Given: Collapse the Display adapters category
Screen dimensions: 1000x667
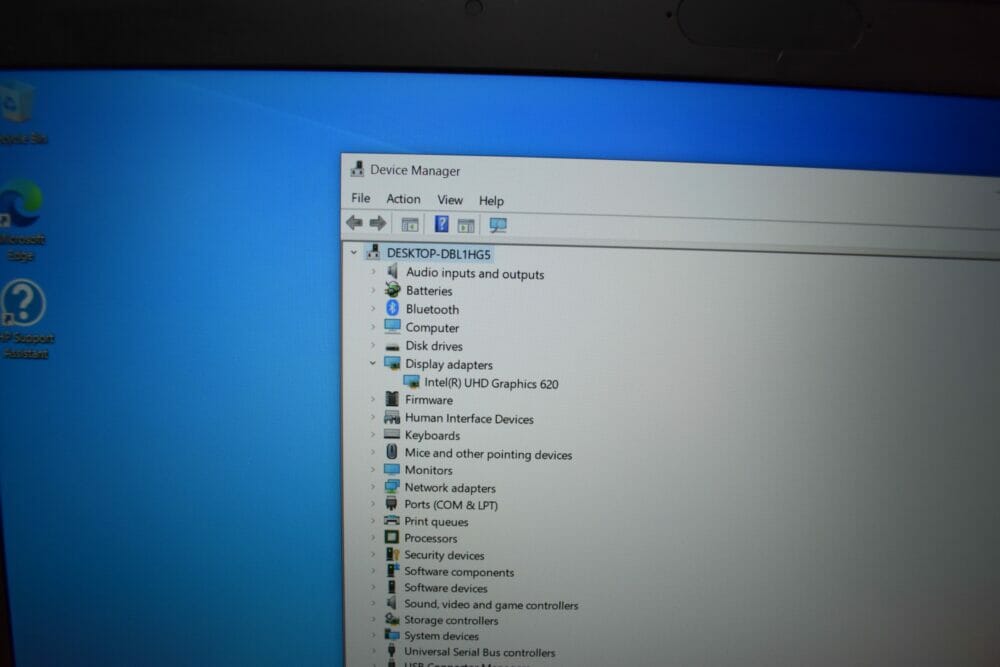Looking at the screenshot, I should point(372,363).
